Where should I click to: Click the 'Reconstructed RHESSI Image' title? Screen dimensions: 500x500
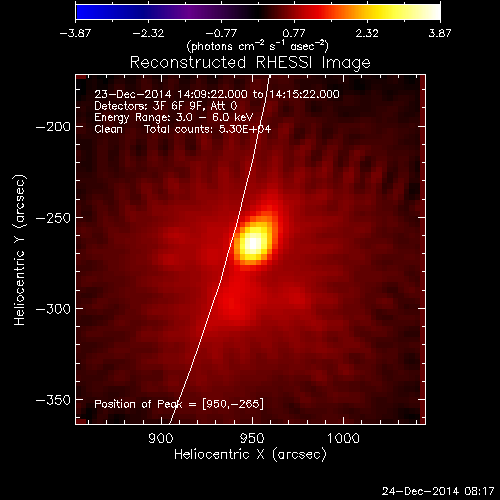250,63
